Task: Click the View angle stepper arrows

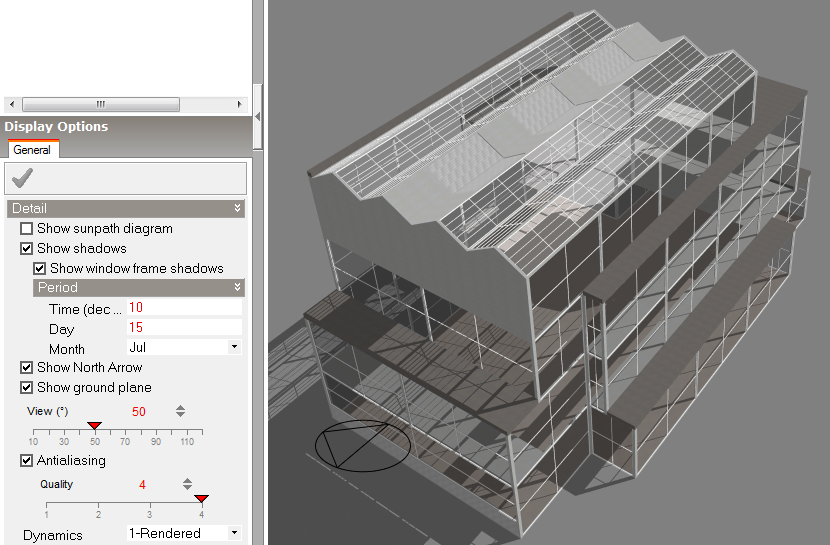Action: click(180, 411)
